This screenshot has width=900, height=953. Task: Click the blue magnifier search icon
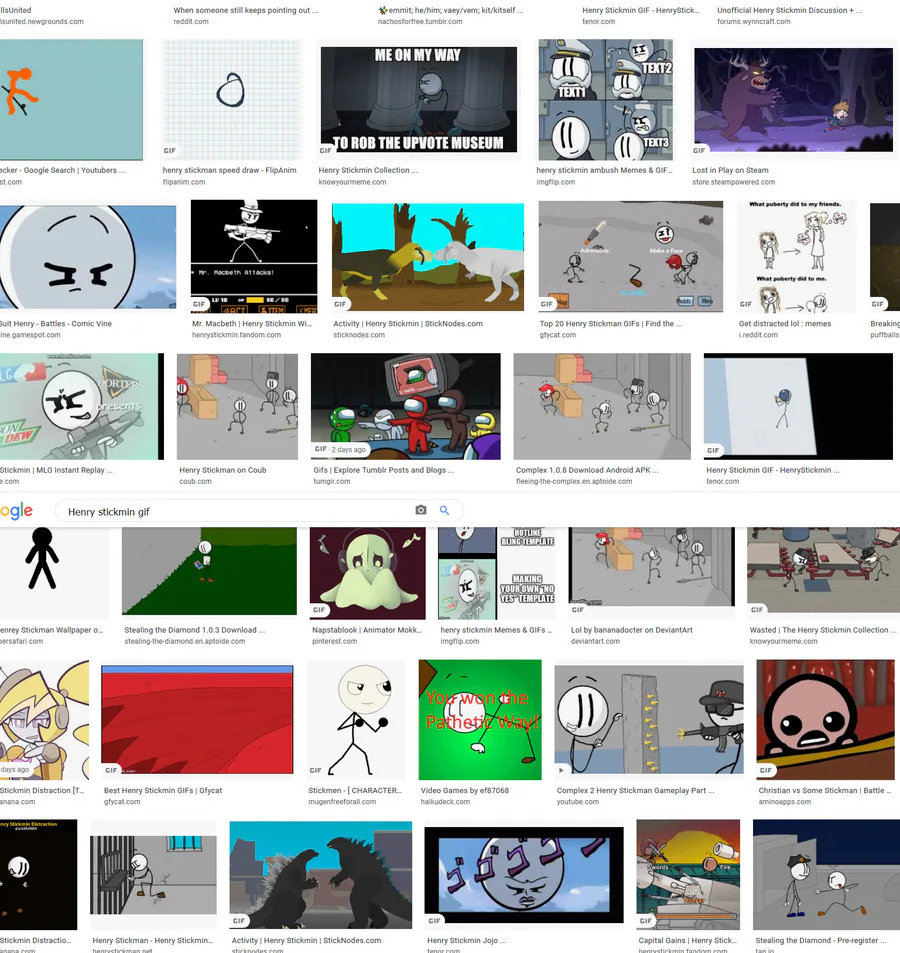pyautogui.click(x=444, y=510)
